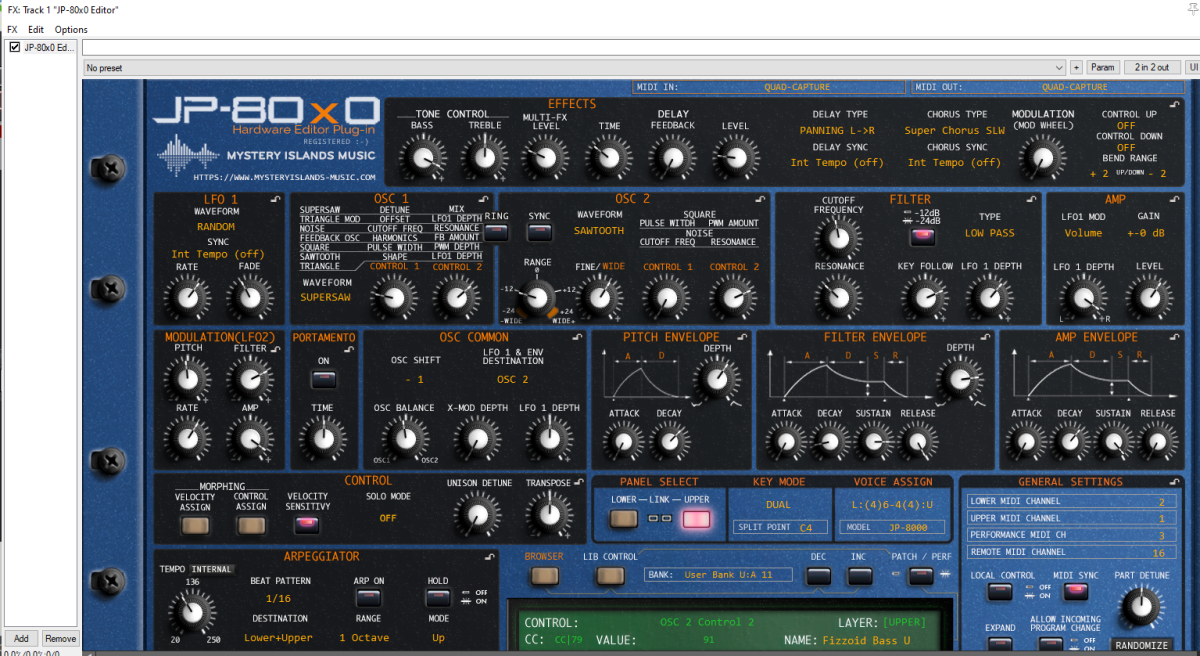Select the UPPER panel button
This screenshot has height=656, width=1200.
click(x=696, y=518)
